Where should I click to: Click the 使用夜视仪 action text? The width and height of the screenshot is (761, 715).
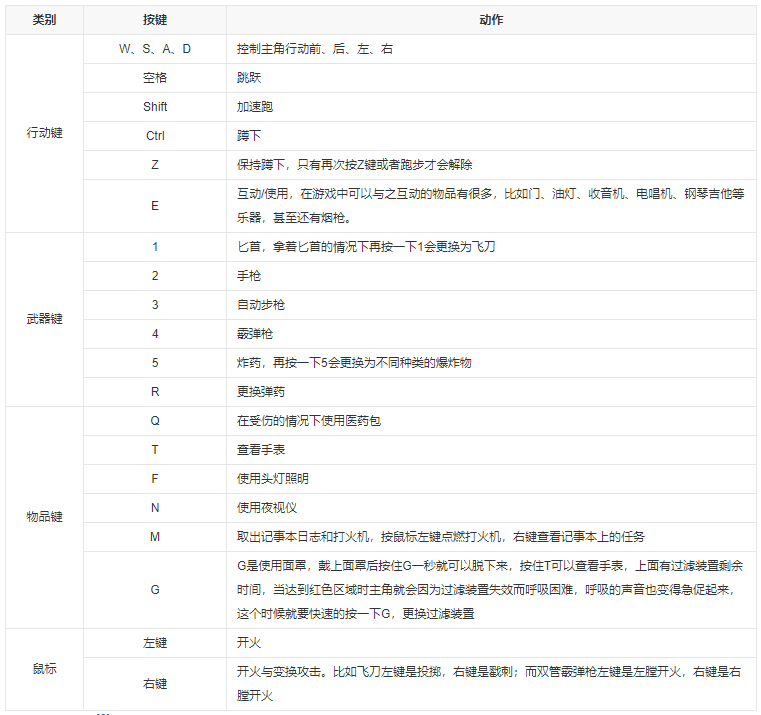pyautogui.click(x=267, y=508)
